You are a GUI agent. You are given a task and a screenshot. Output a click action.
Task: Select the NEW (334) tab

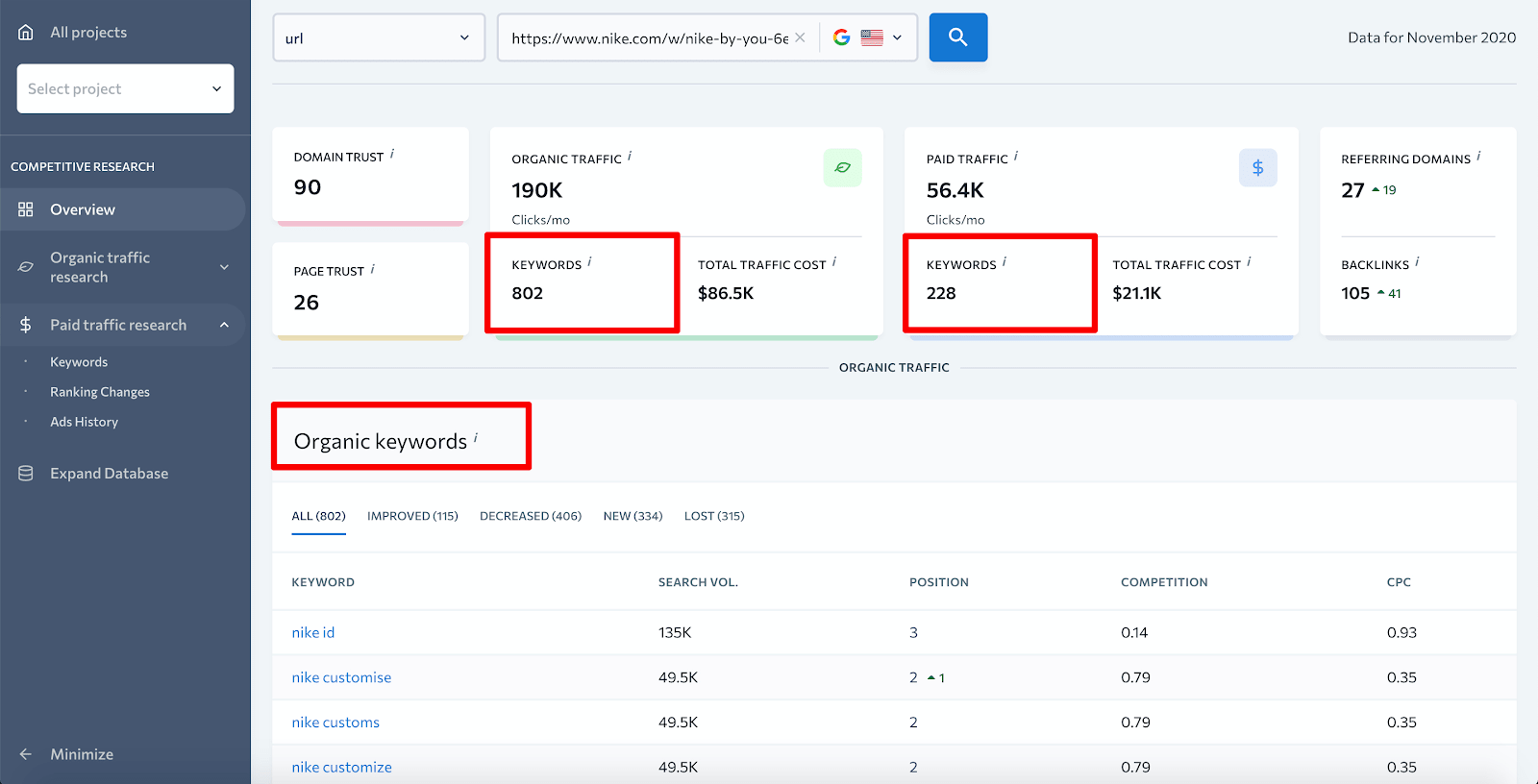tap(633, 516)
